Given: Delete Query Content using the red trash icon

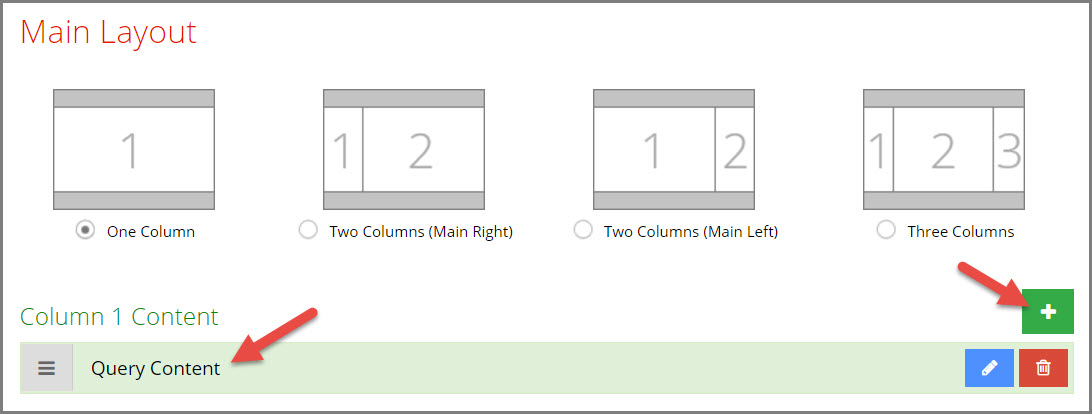Looking at the screenshot, I should 1043,367.
